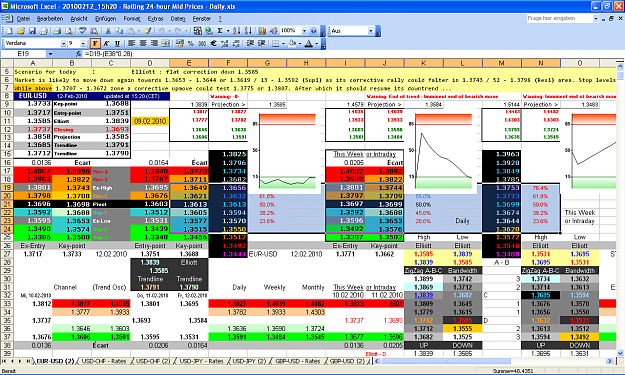Expand the Fill Color dropdown arrow
Screen dimensions: 625x375
click(x=300, y=43)
